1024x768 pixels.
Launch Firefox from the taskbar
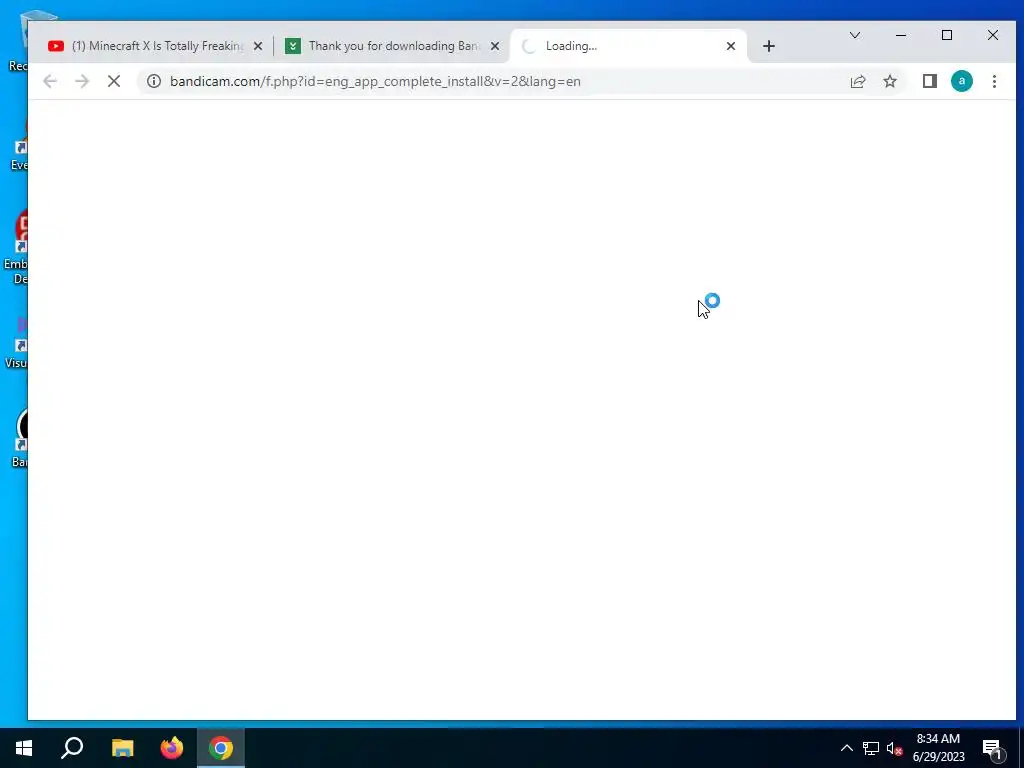point(172,748)
